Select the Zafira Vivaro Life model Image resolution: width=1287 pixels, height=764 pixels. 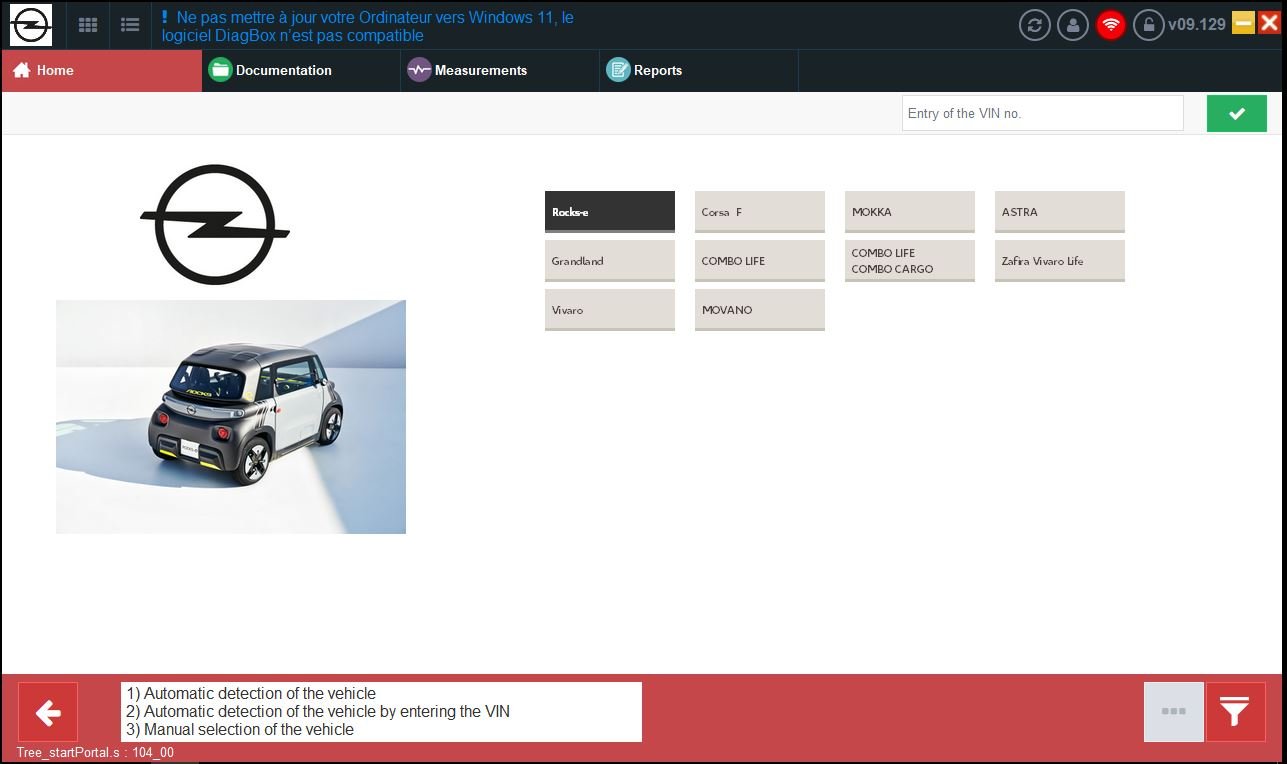pos(1060,261)
